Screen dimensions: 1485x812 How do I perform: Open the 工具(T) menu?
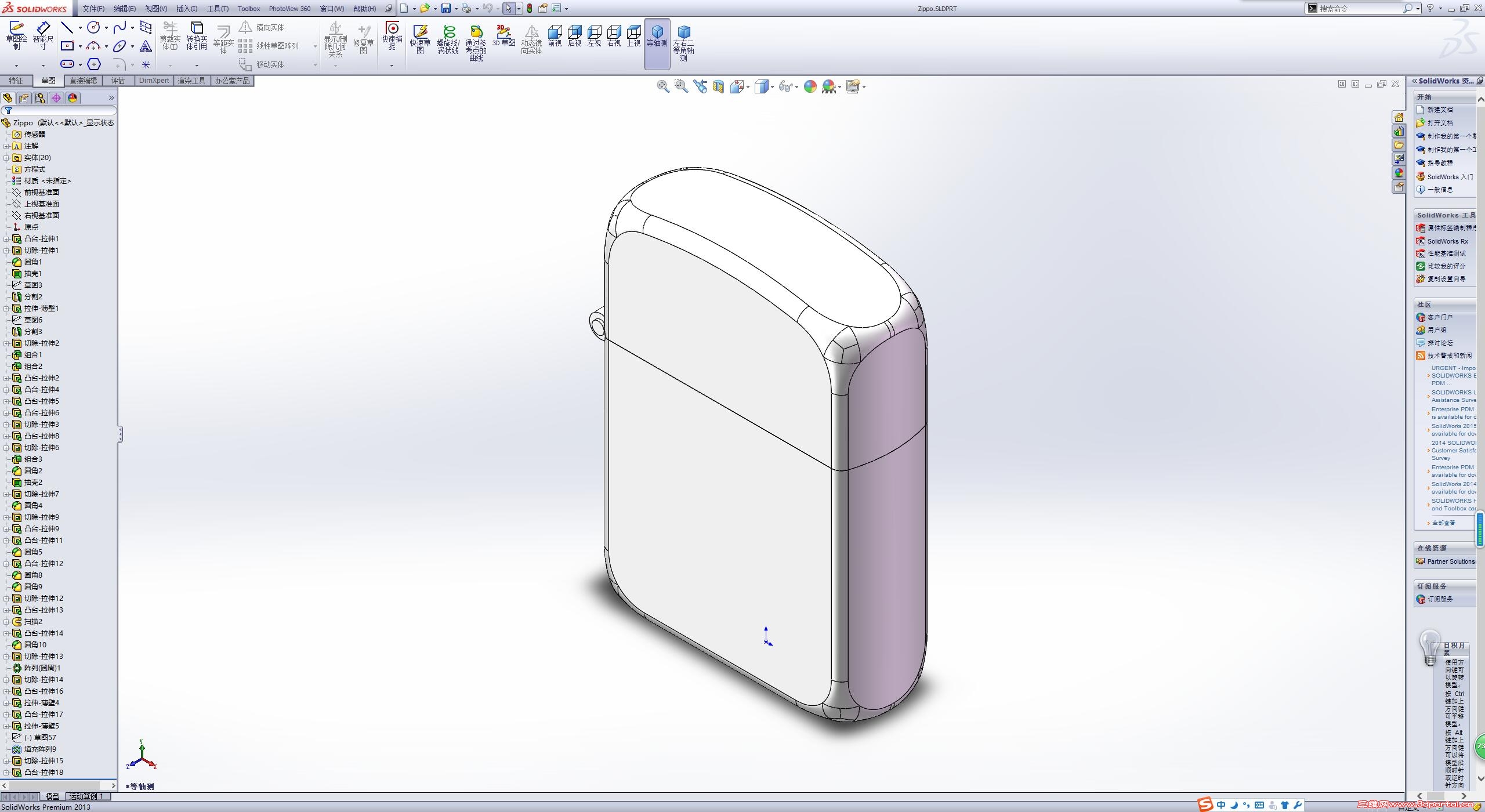218,9
